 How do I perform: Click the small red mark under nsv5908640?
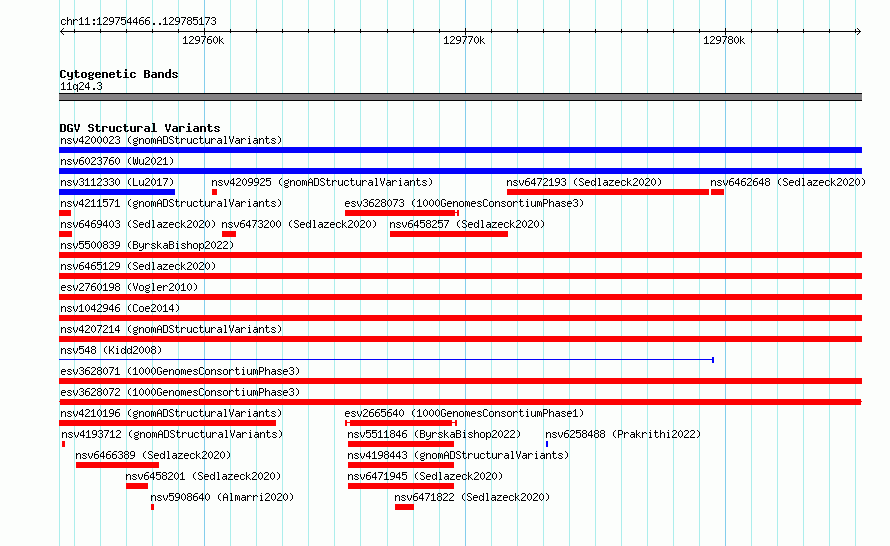pyautogui.click(x=152, y=507)
